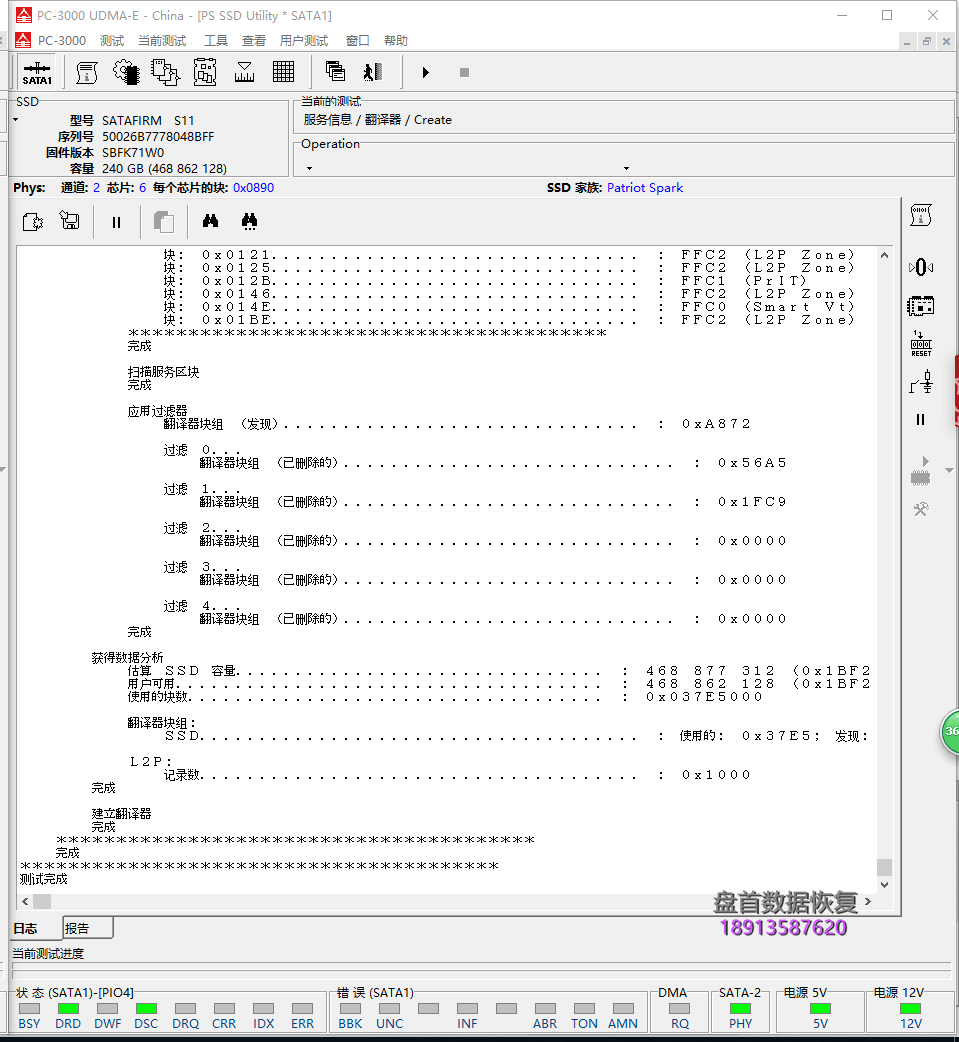Click the greyed chip with play icon
This screenshot has width=959, height=1042.
pyautogui.click(x=920, y=470)
